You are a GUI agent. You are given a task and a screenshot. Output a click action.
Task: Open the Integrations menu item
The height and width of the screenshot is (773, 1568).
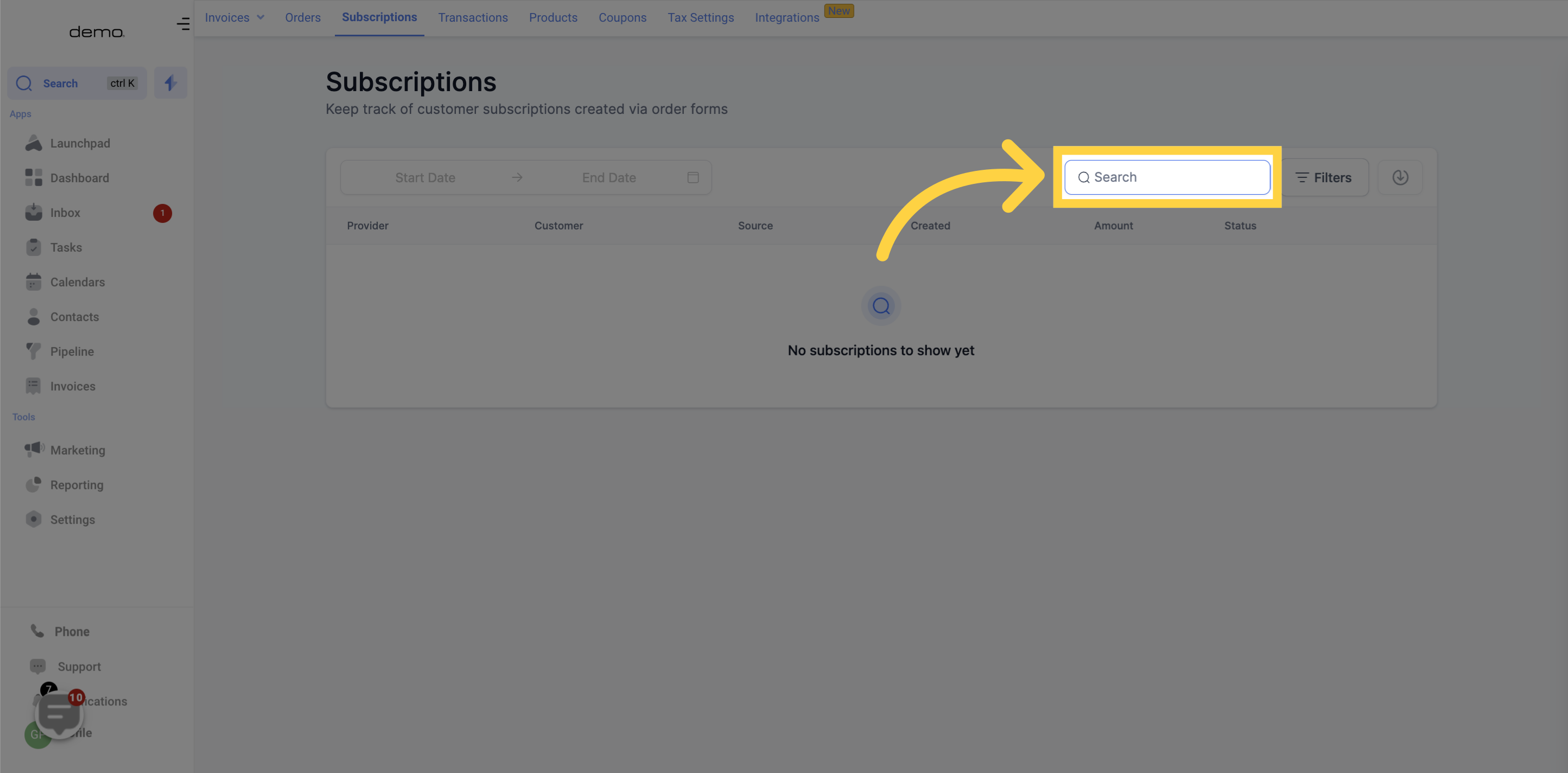788,17
